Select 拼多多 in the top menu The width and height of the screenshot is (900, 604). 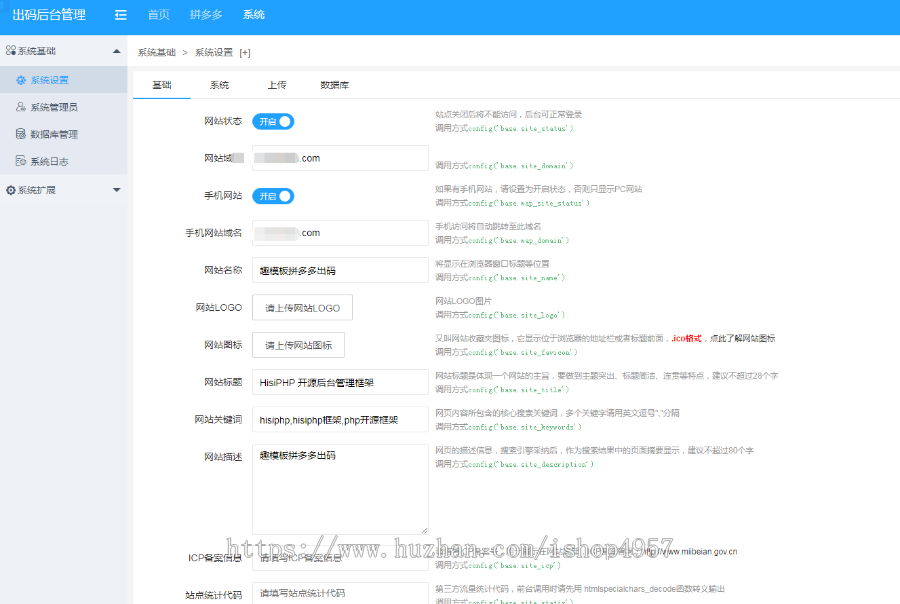point(206,13)
